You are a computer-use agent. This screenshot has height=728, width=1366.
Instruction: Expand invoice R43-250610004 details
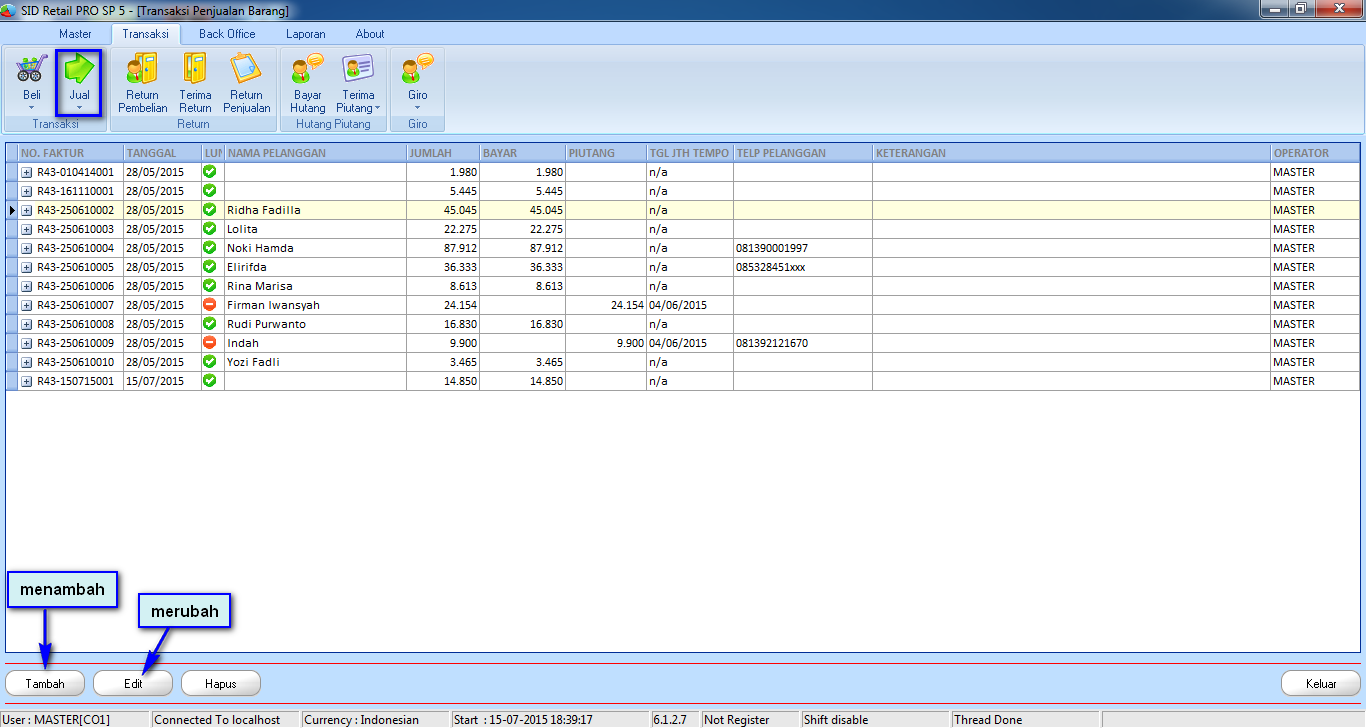[x=27, y=248]
